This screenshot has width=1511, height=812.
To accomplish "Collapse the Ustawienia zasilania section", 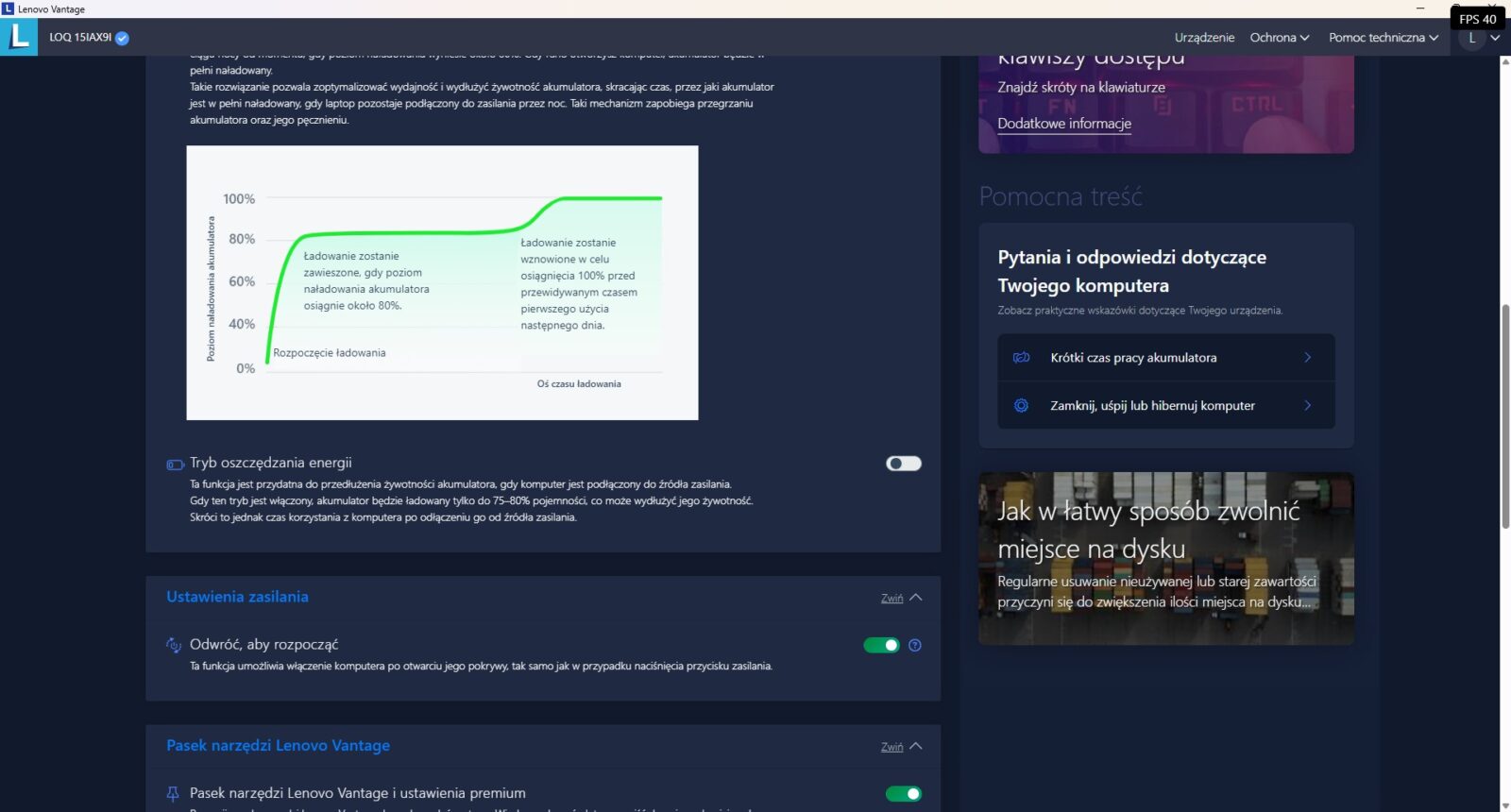I will coord(901,598).
